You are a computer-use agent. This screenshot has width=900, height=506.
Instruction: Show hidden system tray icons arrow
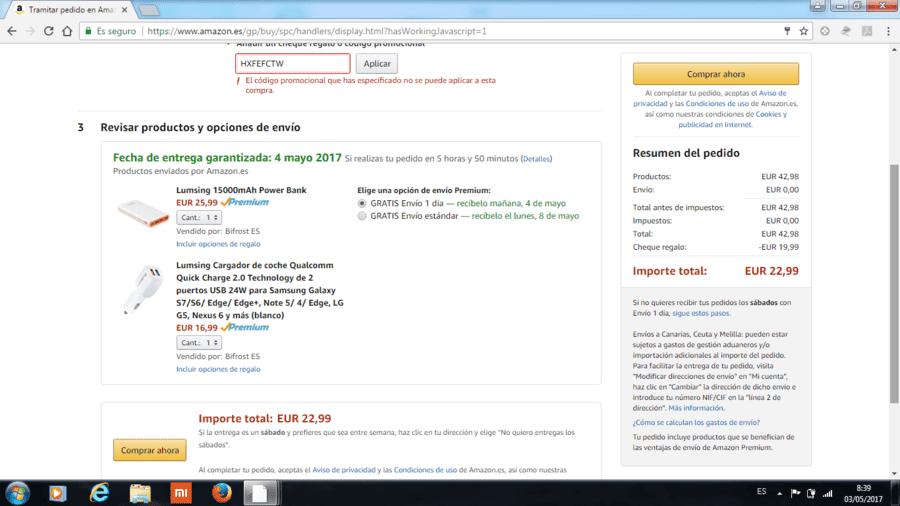click(x=779, y=493)
